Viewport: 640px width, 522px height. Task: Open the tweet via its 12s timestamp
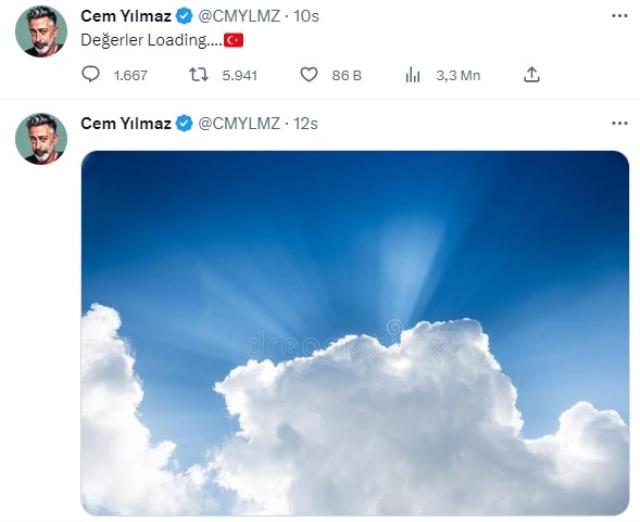pos(303,123)
